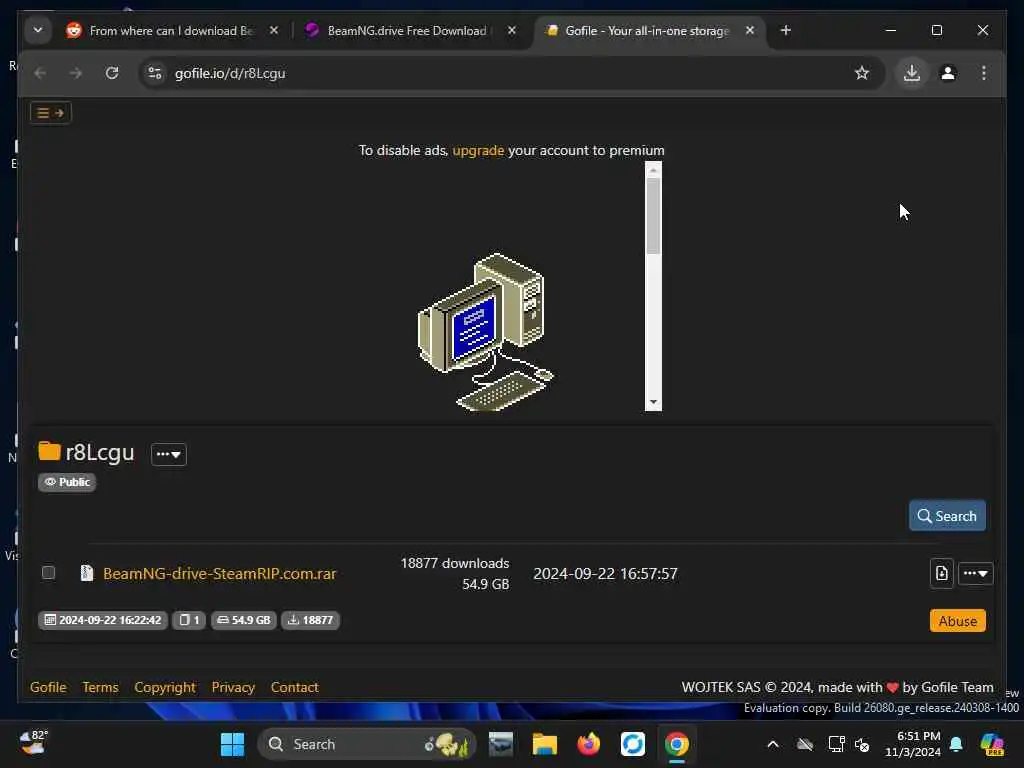Click the download file icon for BeamNG rar
Screen dimensions: 1024x768
click(x=941, y=573)
